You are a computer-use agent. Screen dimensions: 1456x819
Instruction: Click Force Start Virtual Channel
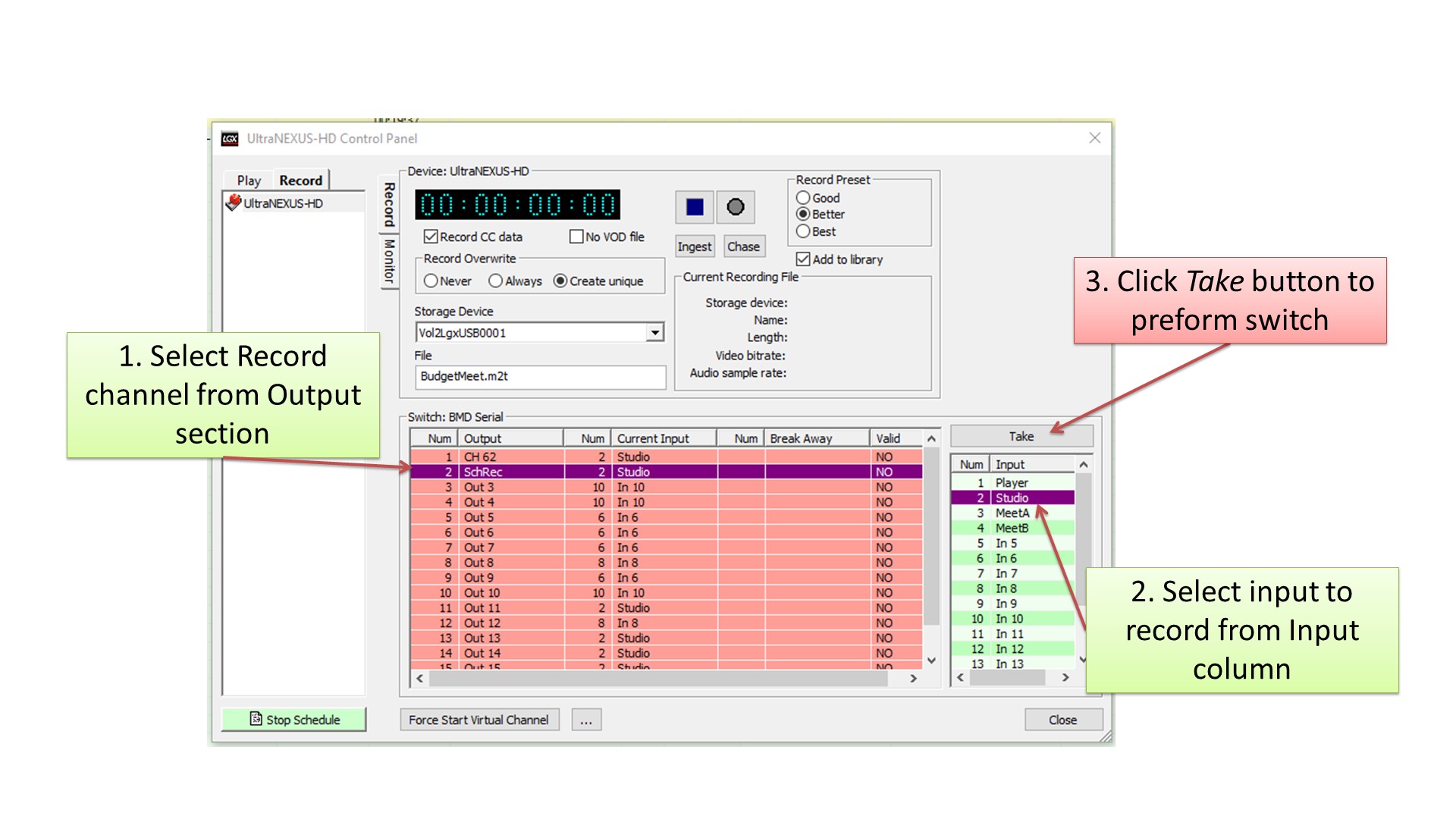coord(479,720)
